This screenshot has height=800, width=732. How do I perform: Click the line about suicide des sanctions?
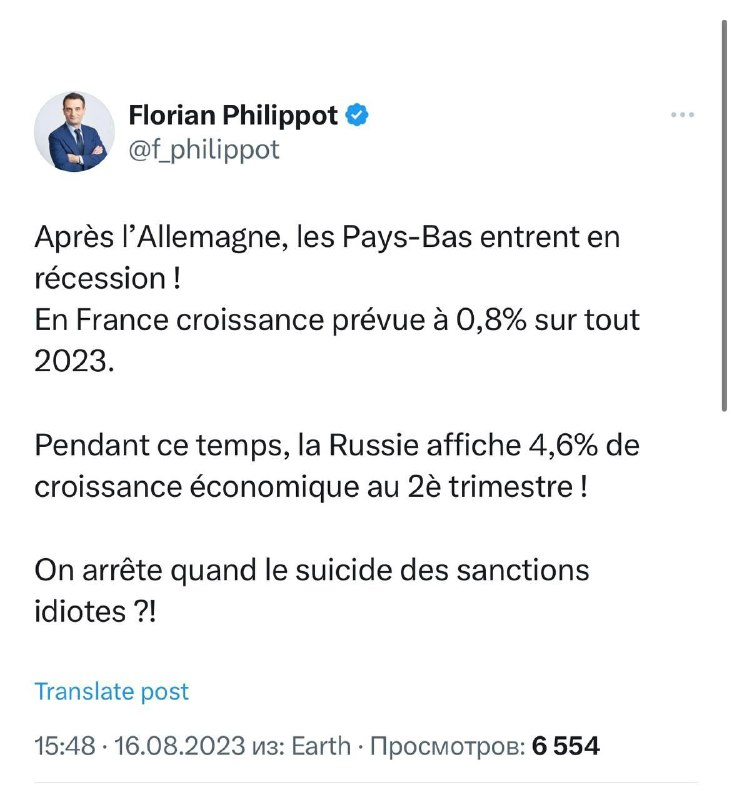tap(312, 570)
